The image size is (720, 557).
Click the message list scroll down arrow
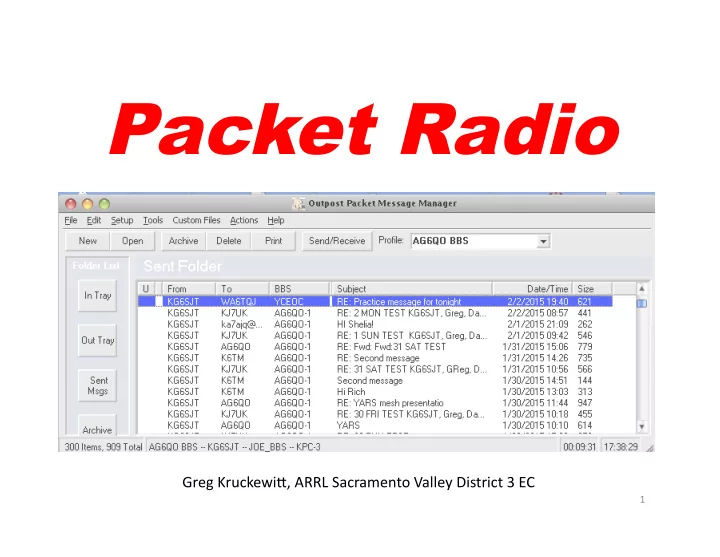pos(641,427)
